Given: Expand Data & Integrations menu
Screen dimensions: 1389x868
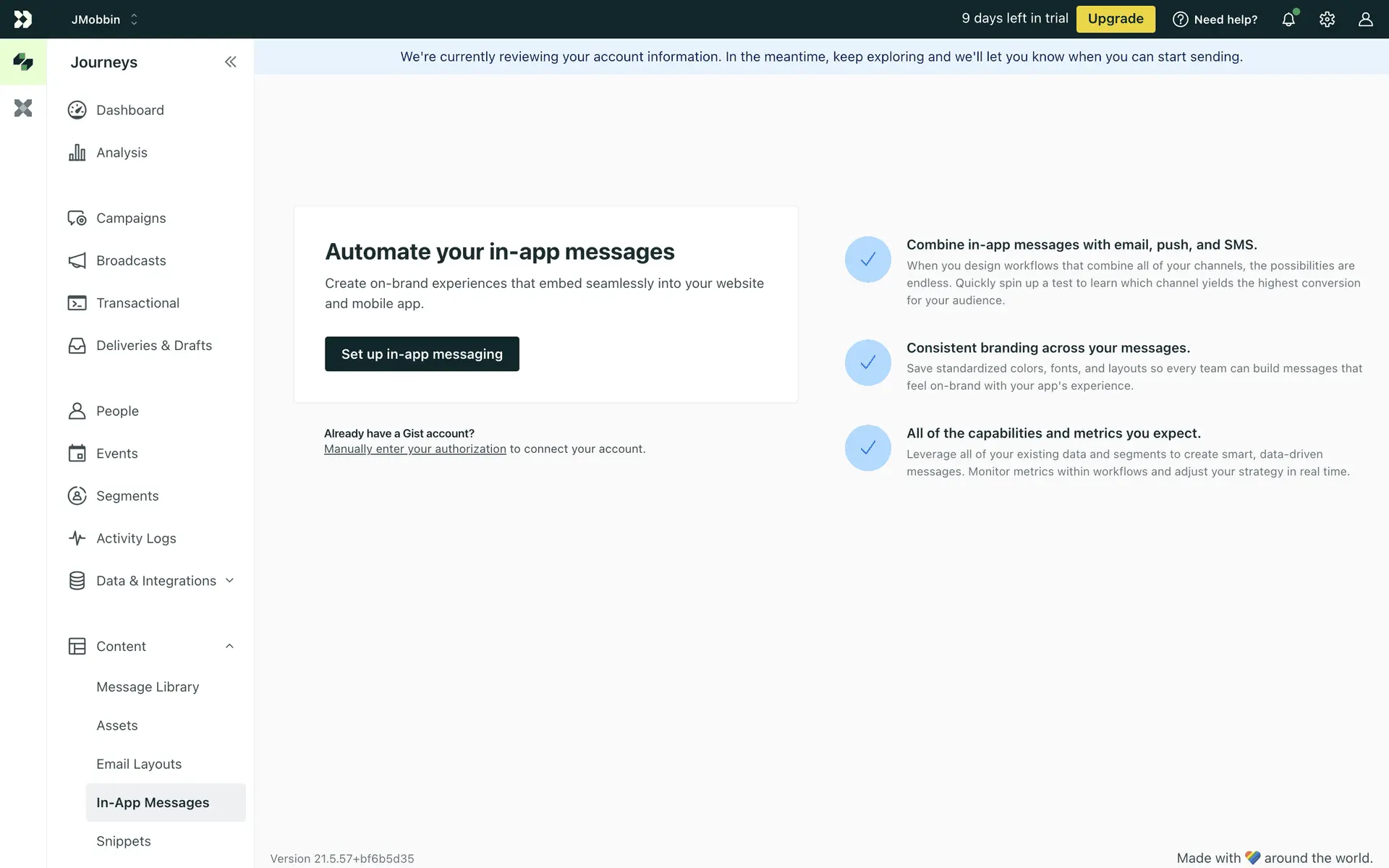Looking at the screenshot, I should click(229, 581).
